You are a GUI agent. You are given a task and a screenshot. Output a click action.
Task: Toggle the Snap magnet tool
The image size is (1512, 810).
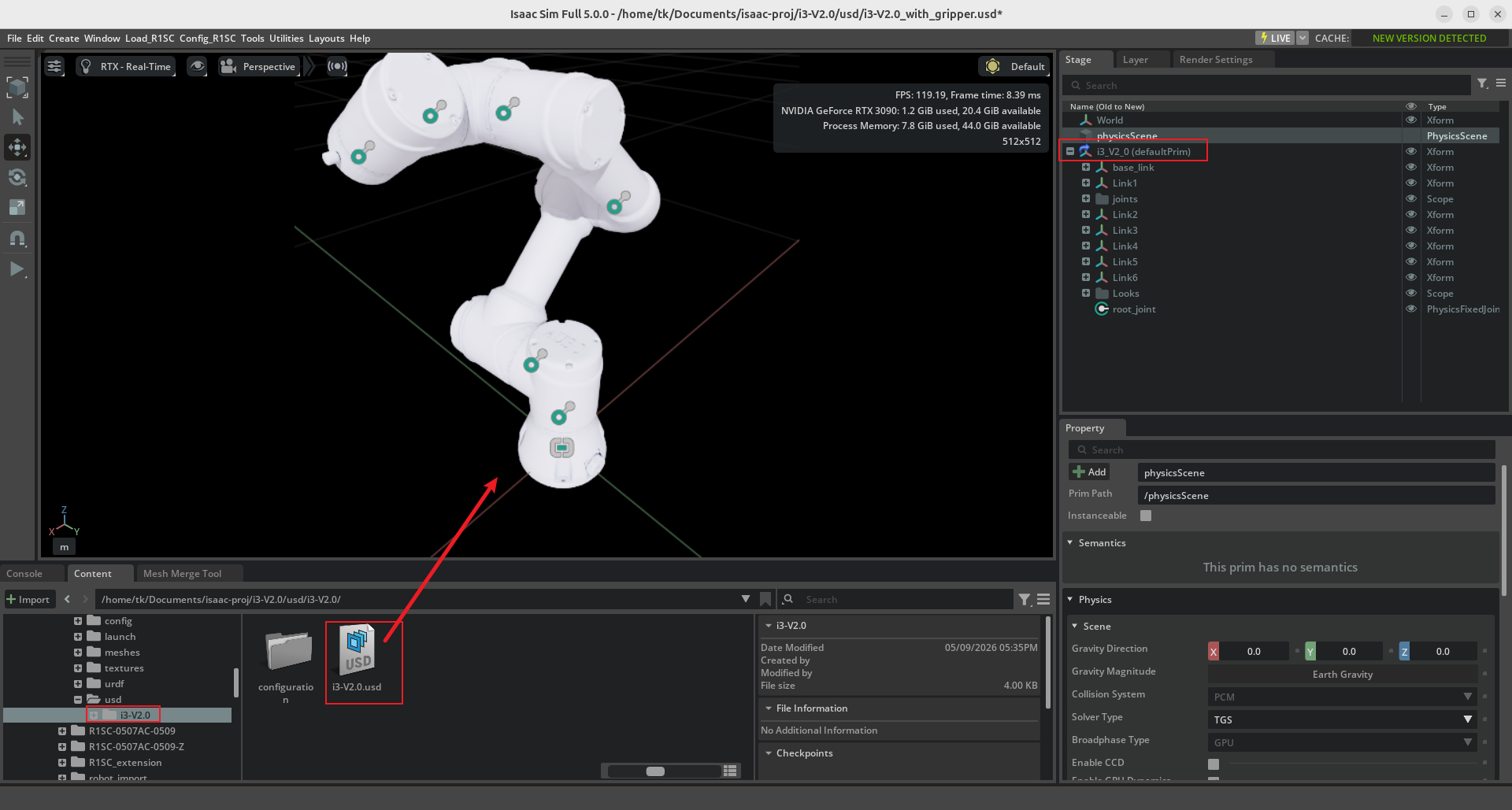click(17, 238)
